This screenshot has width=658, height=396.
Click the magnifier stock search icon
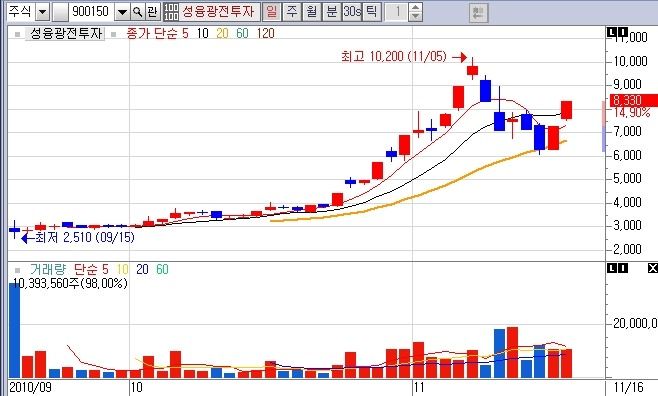[137, 12]
